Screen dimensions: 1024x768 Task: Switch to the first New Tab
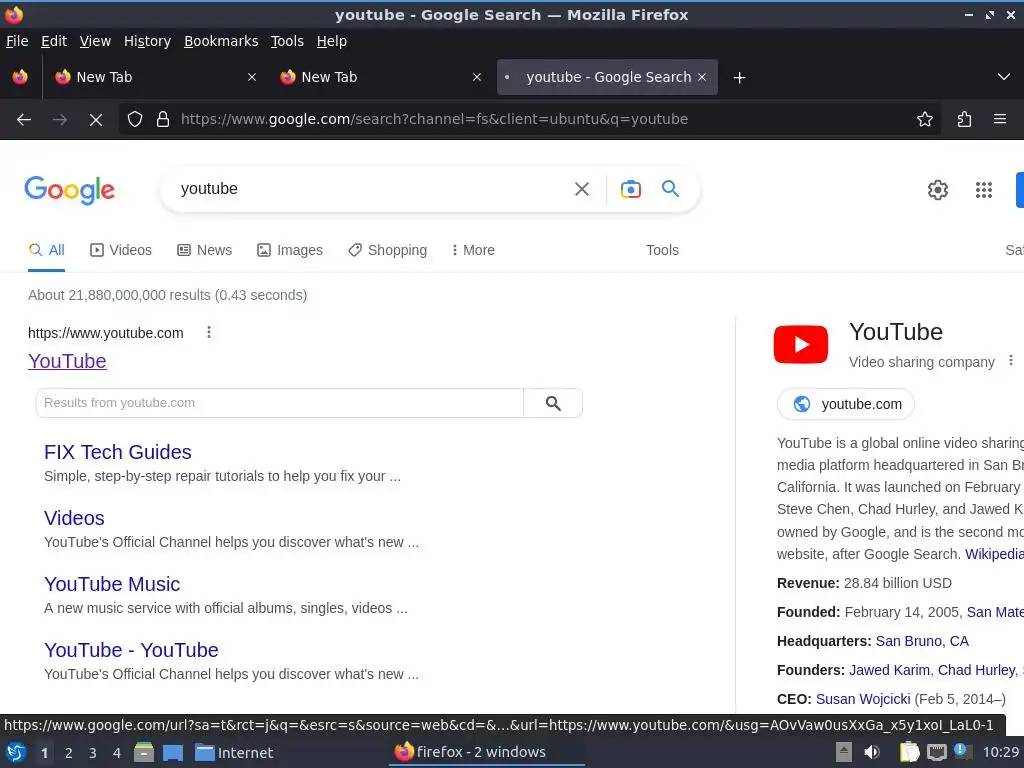pos(155,77)
